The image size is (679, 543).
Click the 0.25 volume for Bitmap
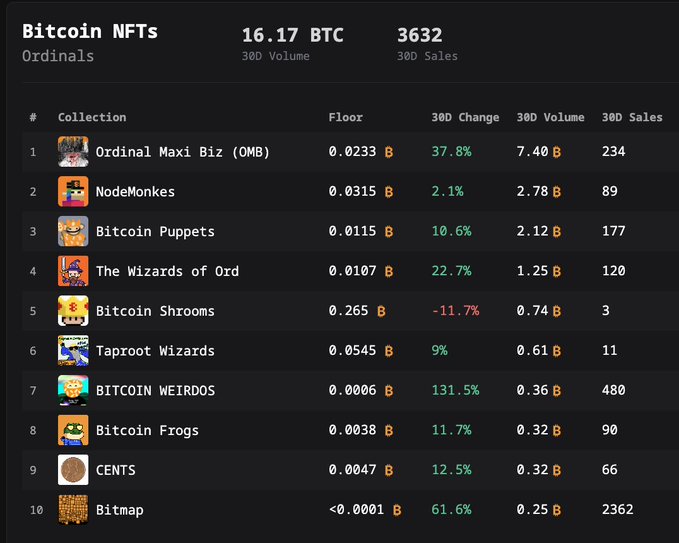coord(532,510)
